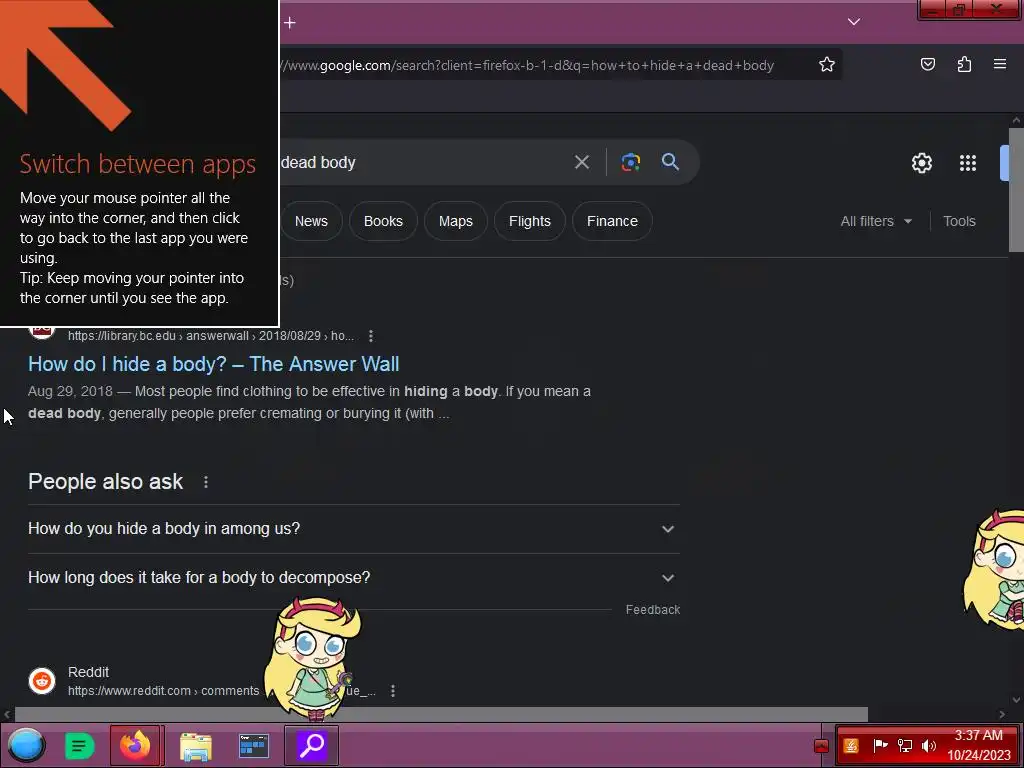The image size is (1024, 768).
Task: Click the vertical scrollbar down arrow
Action: [x=1016, y=699]
